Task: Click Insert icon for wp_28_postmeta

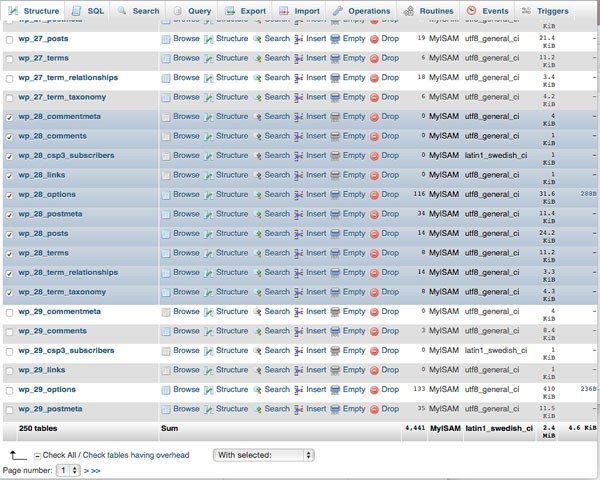Action: pos(299,214)
